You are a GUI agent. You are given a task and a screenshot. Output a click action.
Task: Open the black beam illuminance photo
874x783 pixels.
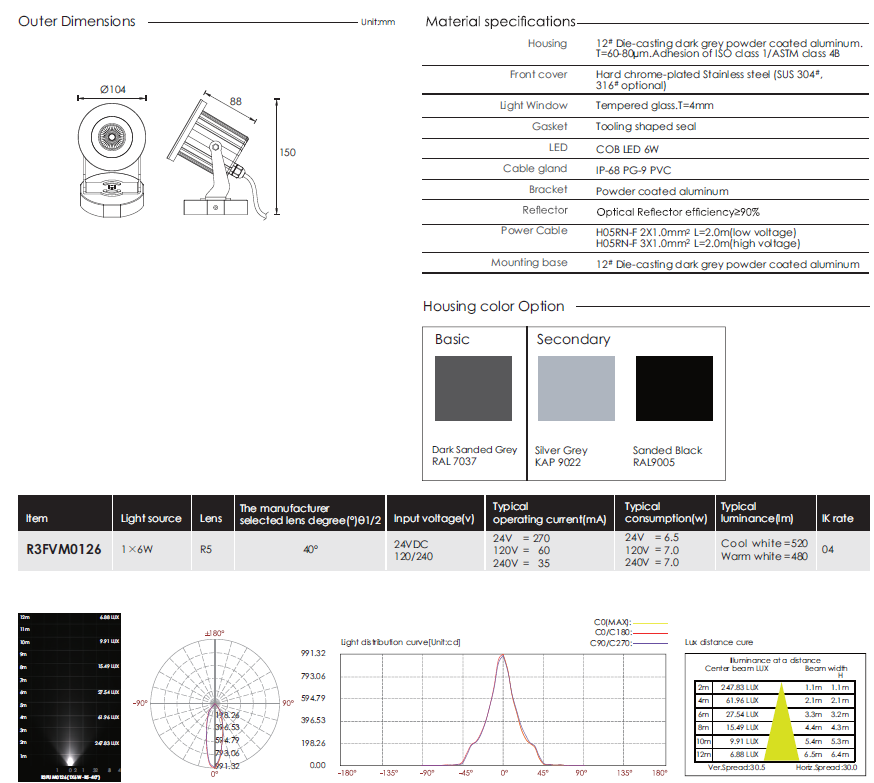(70, 695)
